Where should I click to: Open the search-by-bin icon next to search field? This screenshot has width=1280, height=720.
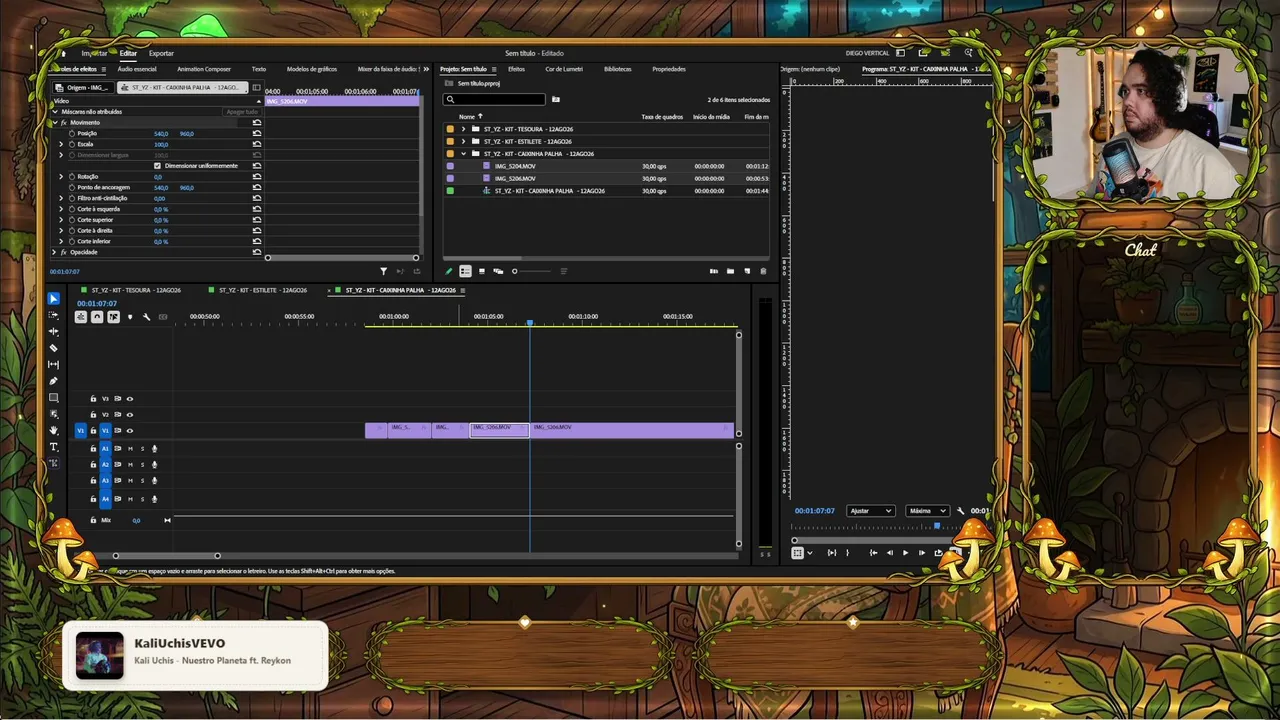click(556, 99)
